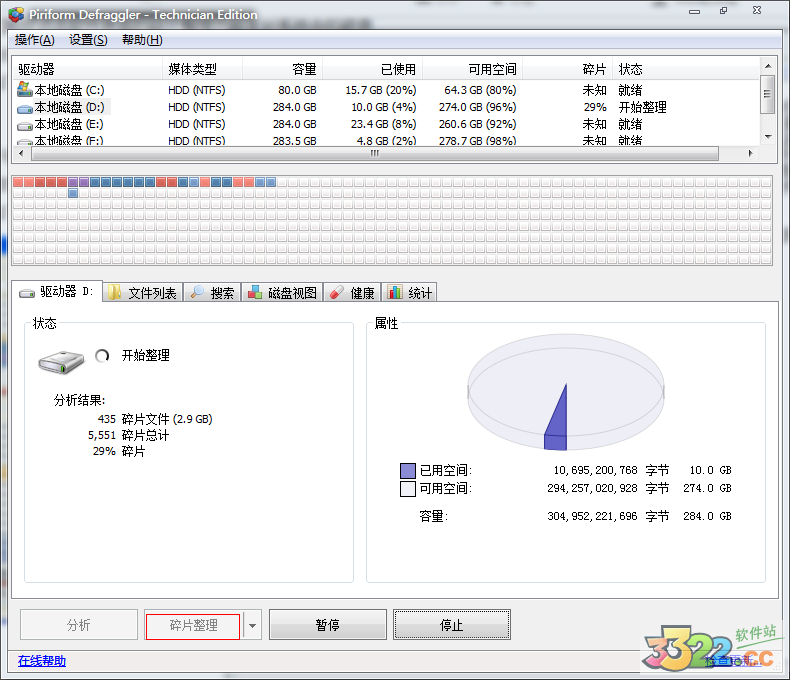Switch to the 搜索 tab

coord(212,292)
